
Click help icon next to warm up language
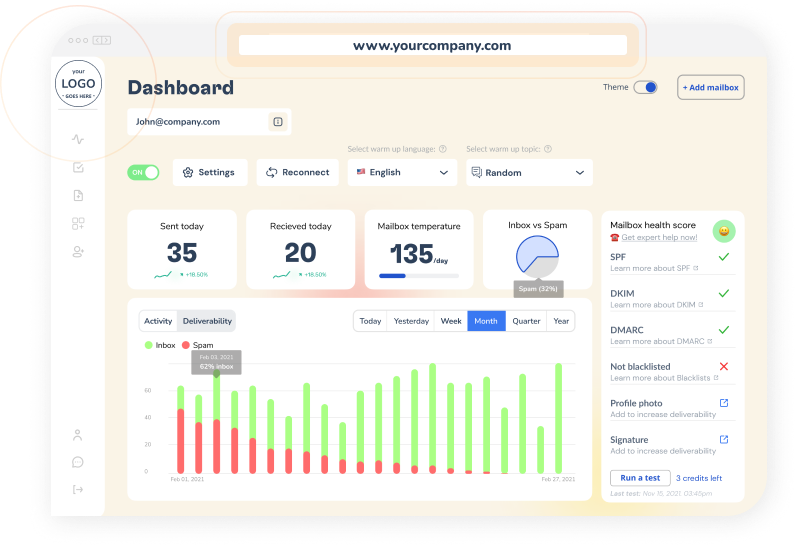tap(443, 149)
